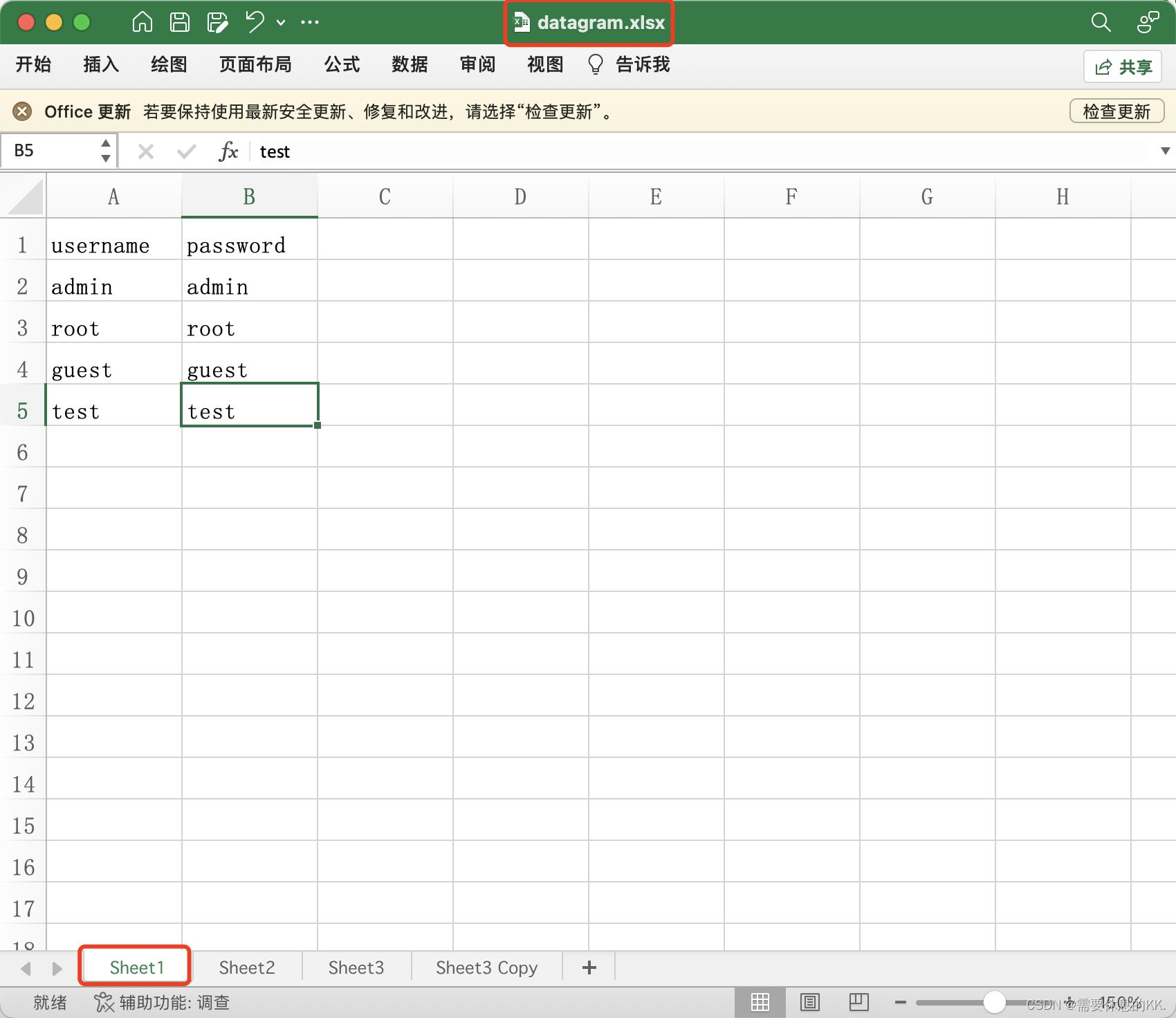Click the Save As icon with pencil
The width and height of the screenshot is (1176, 1018).
click(217, 22)
